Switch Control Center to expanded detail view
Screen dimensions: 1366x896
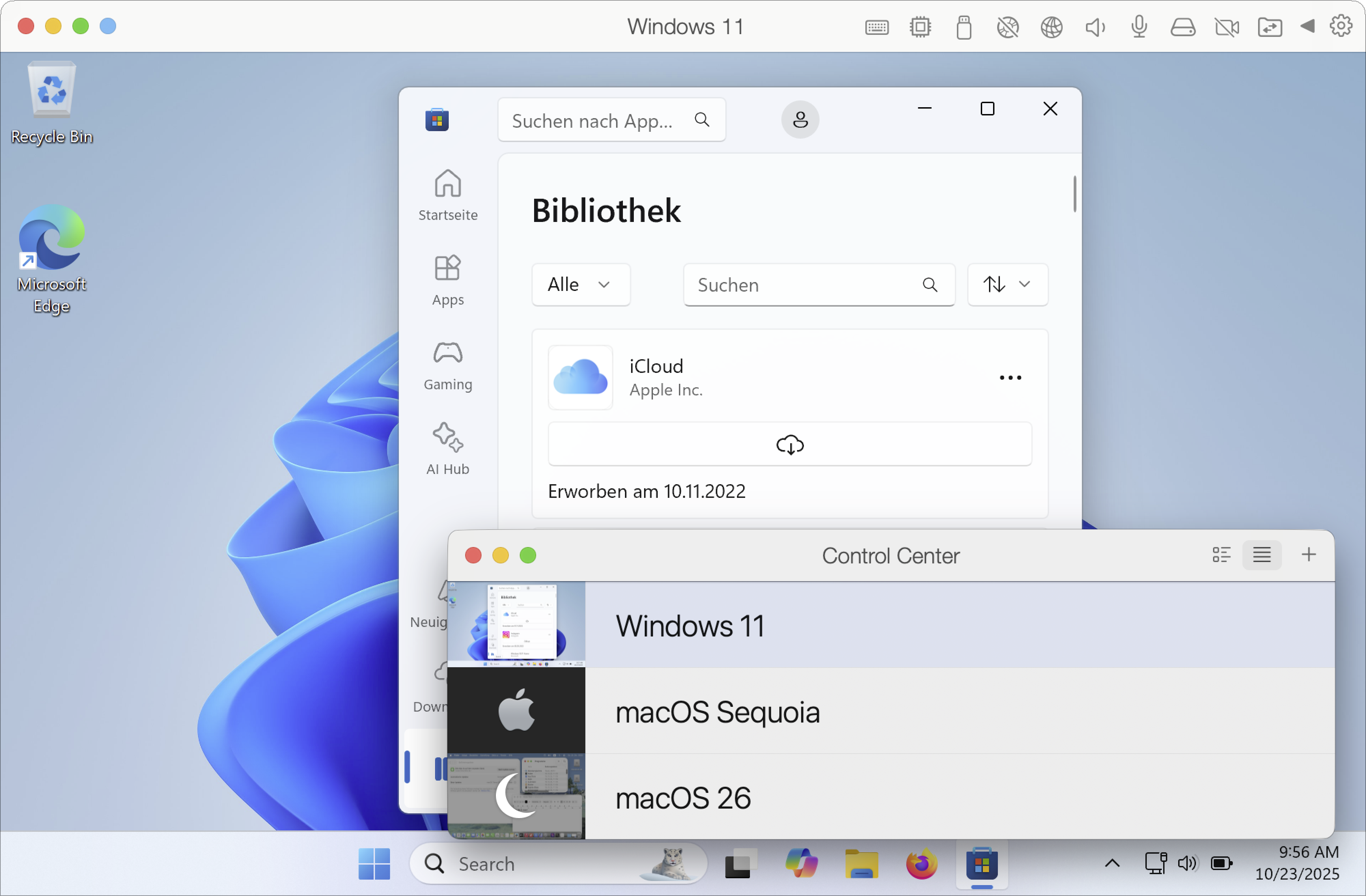click(x=1221, y=555)
